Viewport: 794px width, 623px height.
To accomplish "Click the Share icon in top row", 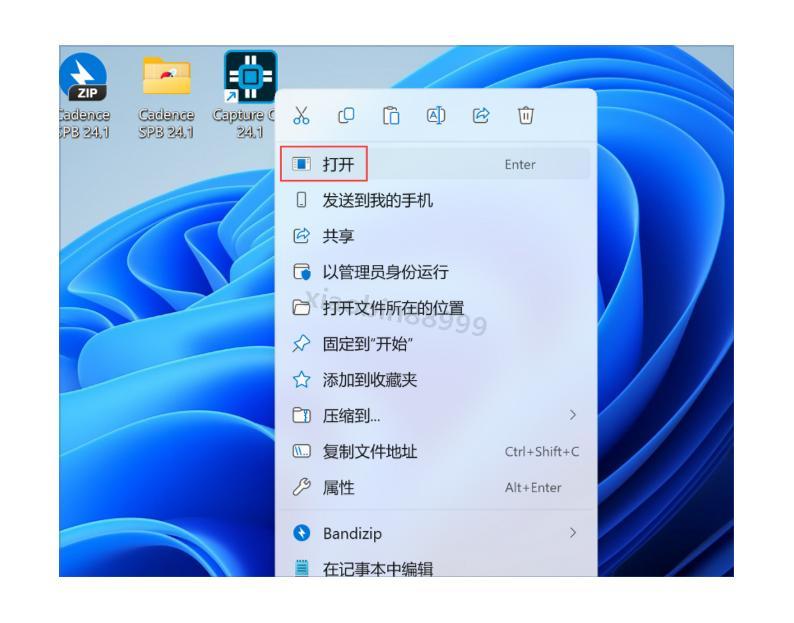I will pyautogui.click(x=481, y=115).
